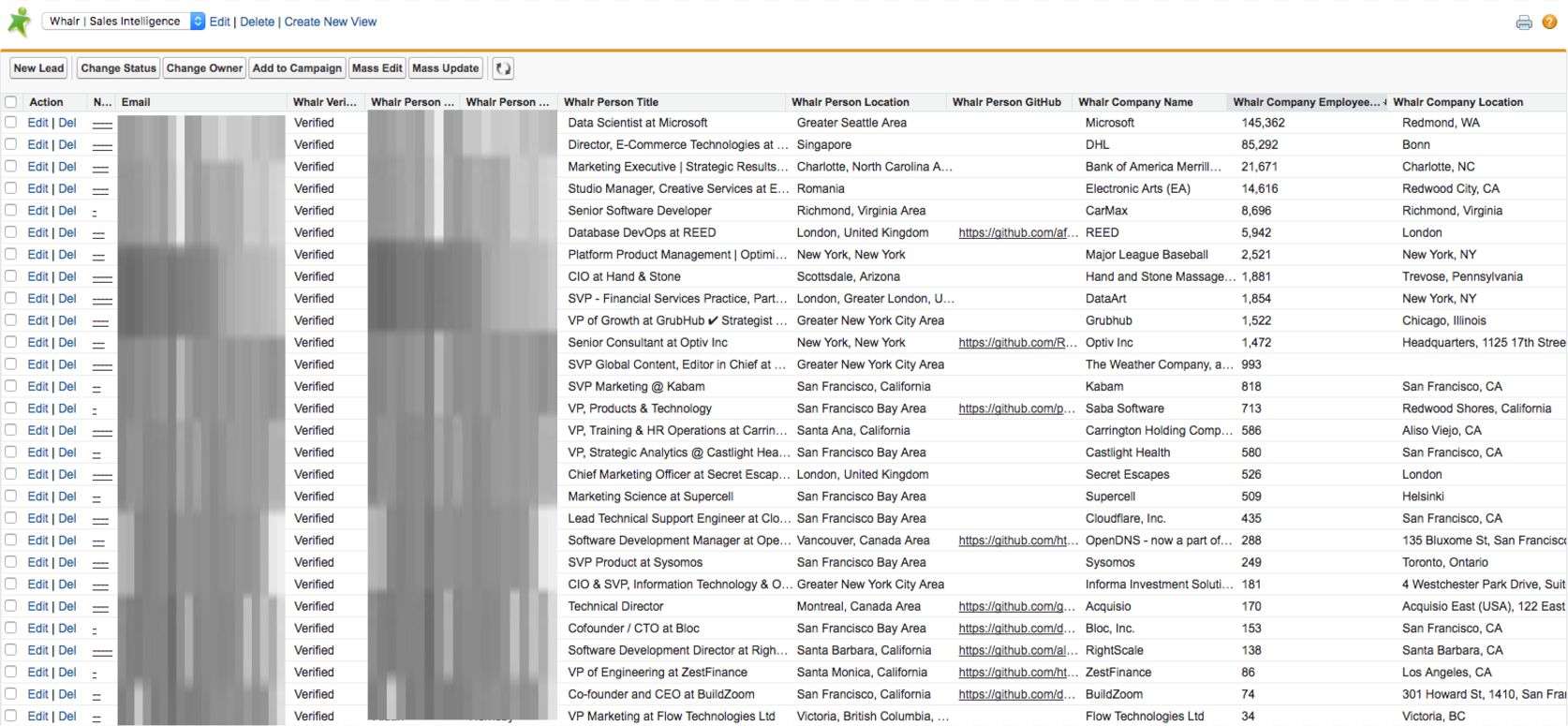
Task: Click Edit link in the Microsoft row
Action: point(37,123)
